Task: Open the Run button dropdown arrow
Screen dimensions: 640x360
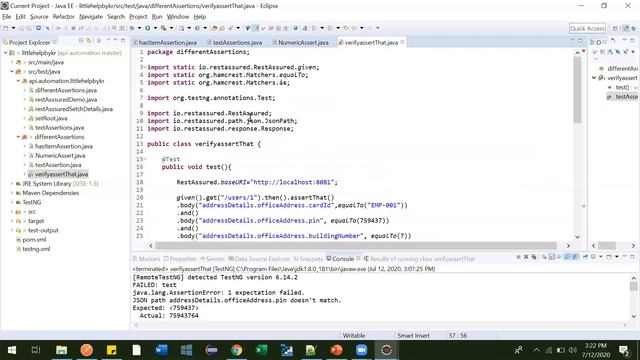Action: coord(155,28)
